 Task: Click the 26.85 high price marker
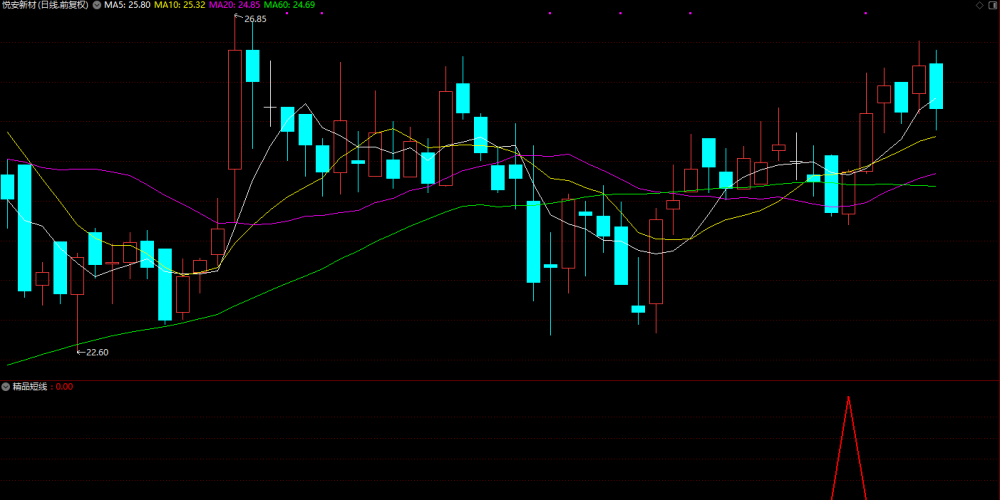pos(254,19)
